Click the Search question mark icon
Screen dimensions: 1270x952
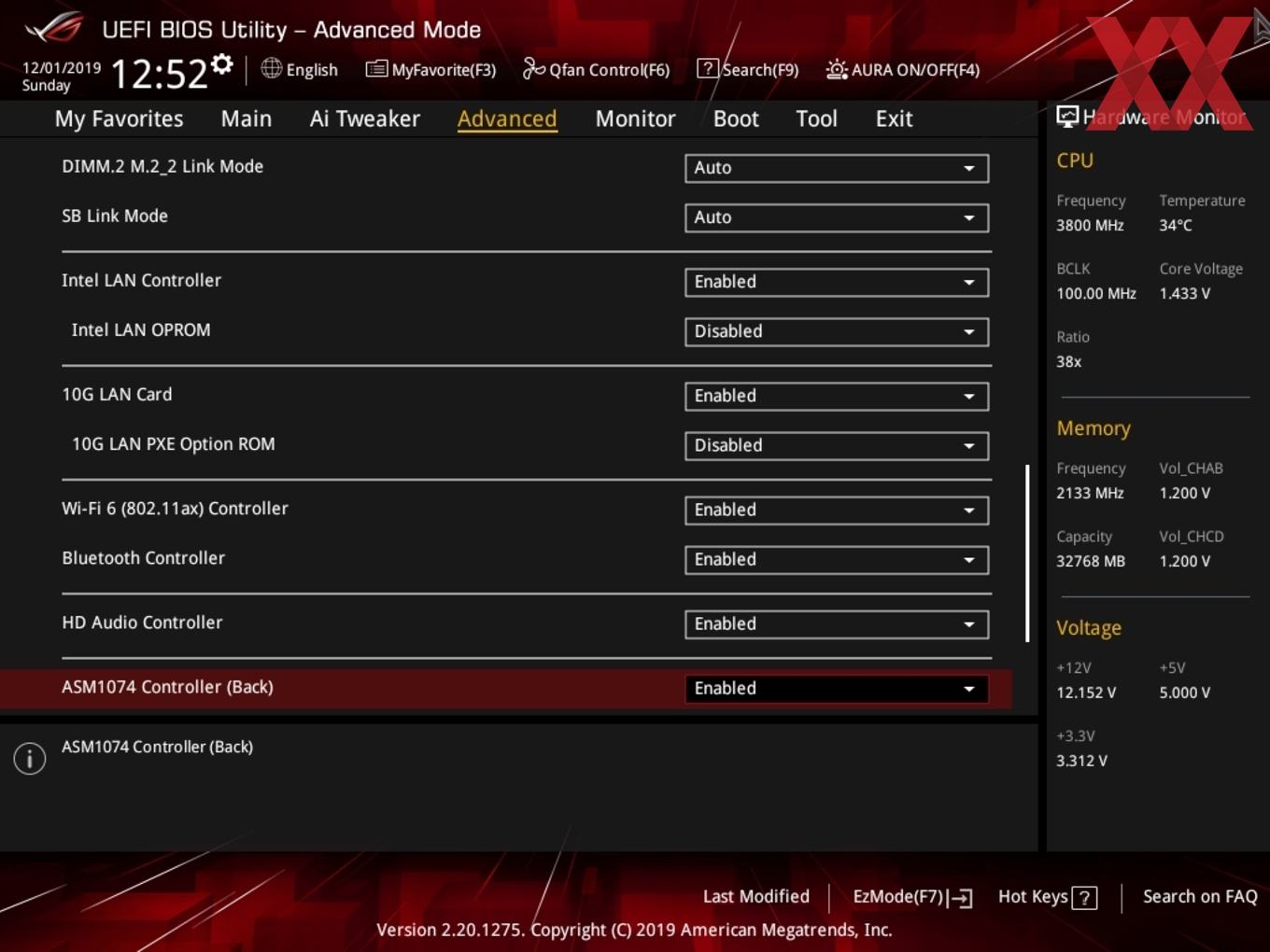pos(708,69)
